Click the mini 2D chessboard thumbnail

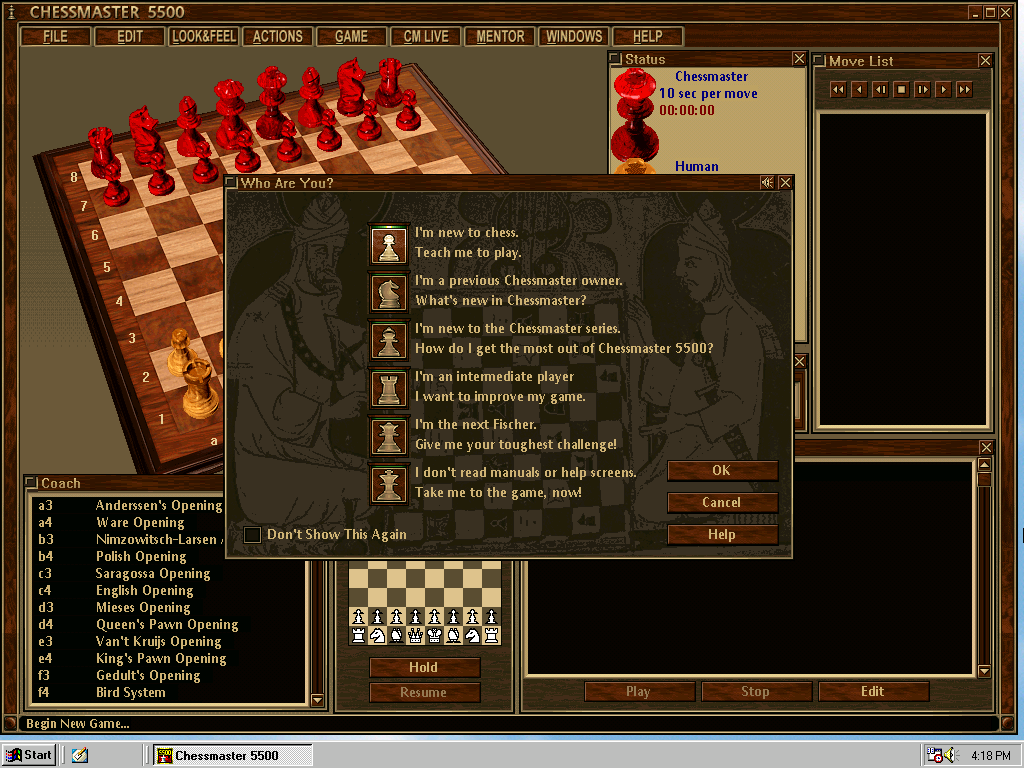(424, 603)
